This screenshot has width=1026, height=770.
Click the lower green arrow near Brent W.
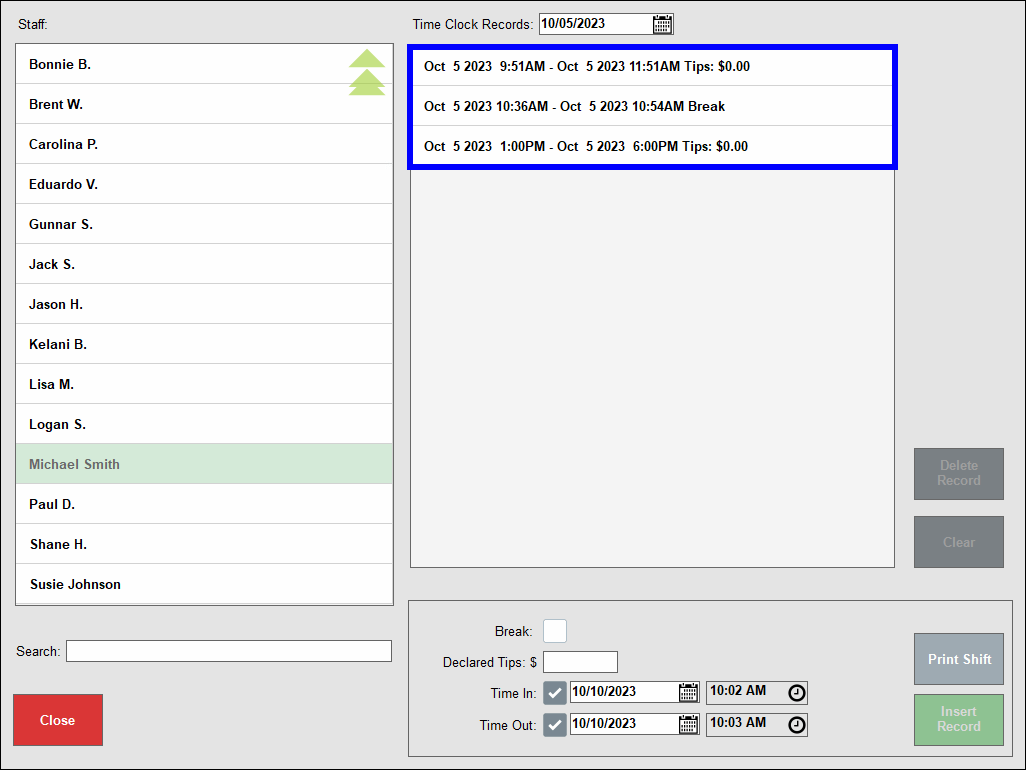point(367,82)
